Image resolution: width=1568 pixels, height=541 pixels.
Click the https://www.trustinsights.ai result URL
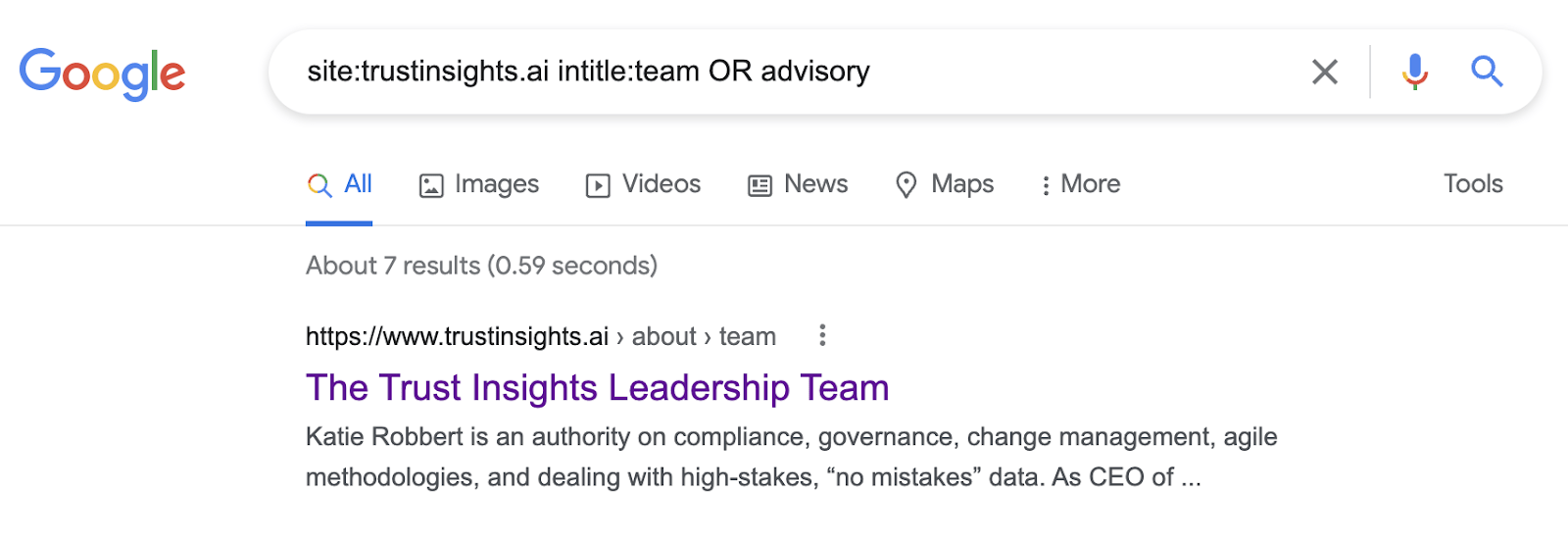(457, 337)
